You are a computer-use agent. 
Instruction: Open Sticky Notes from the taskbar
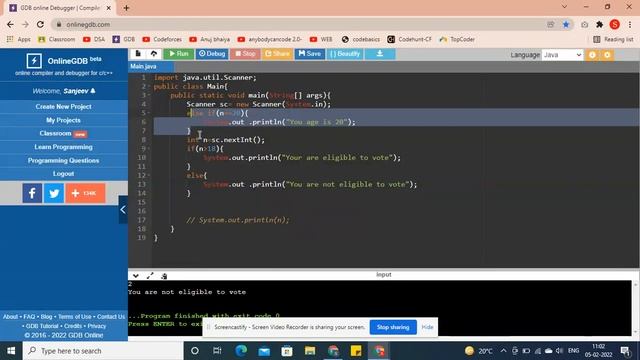pyautogui.click(x=356, y=351)
